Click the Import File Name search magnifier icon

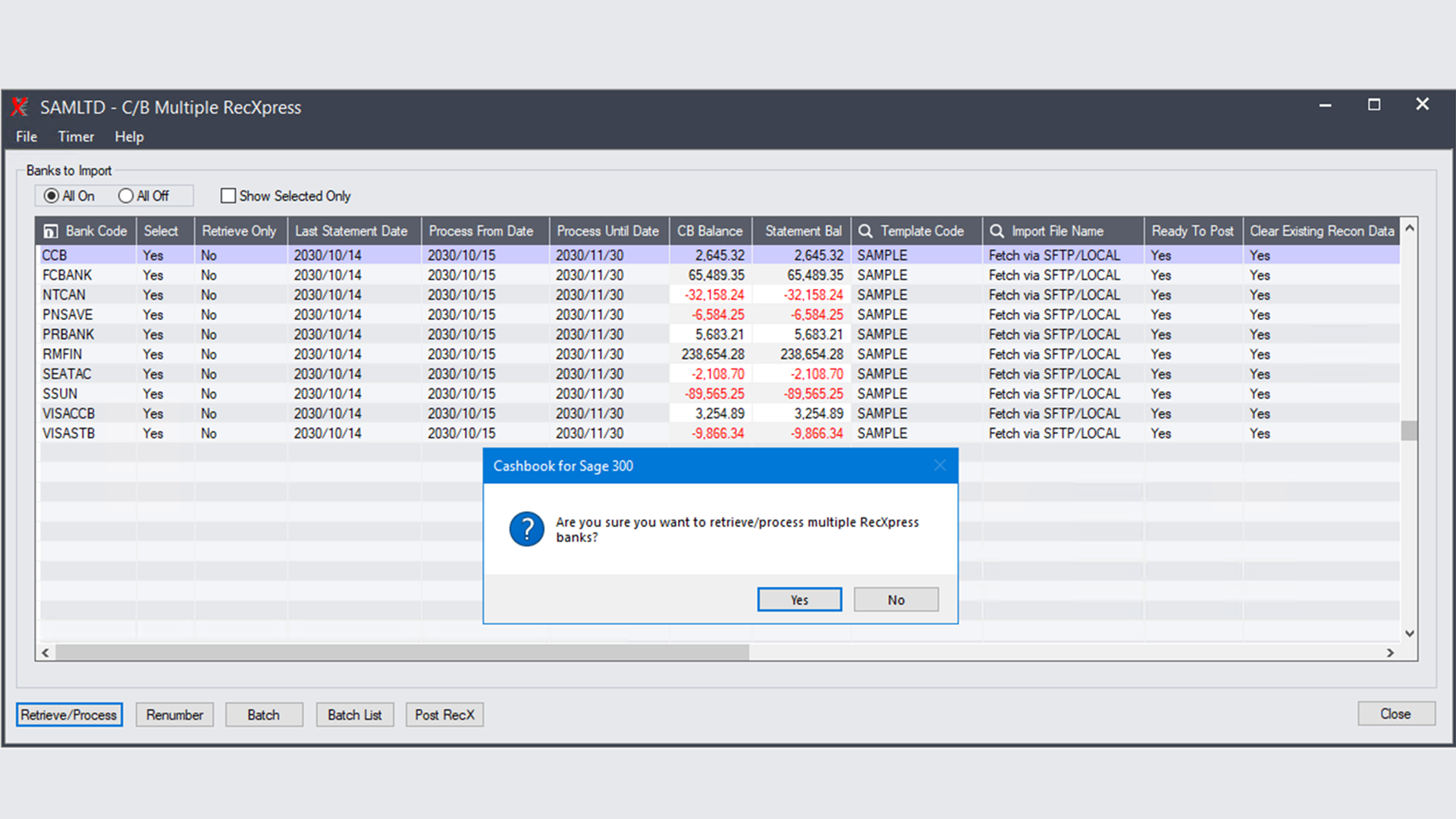[x=997, y=231]
